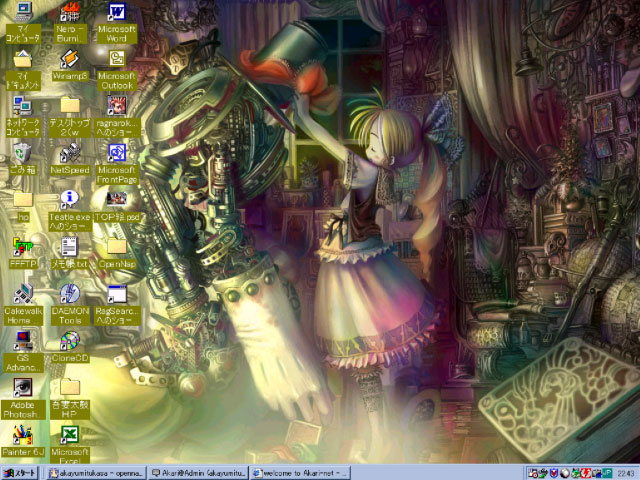Open the Nero Burning ROM desktop icon
This screenshot has width=640, height=480.
coord(70,13)
